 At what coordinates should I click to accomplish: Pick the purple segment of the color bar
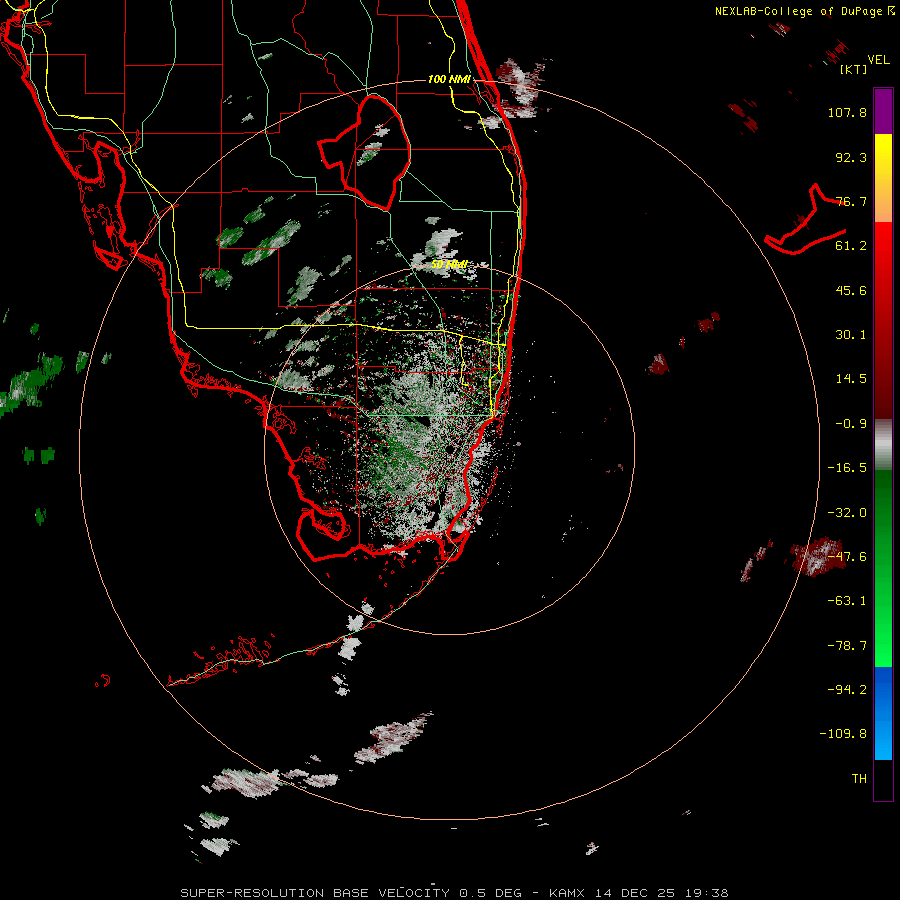883,111
